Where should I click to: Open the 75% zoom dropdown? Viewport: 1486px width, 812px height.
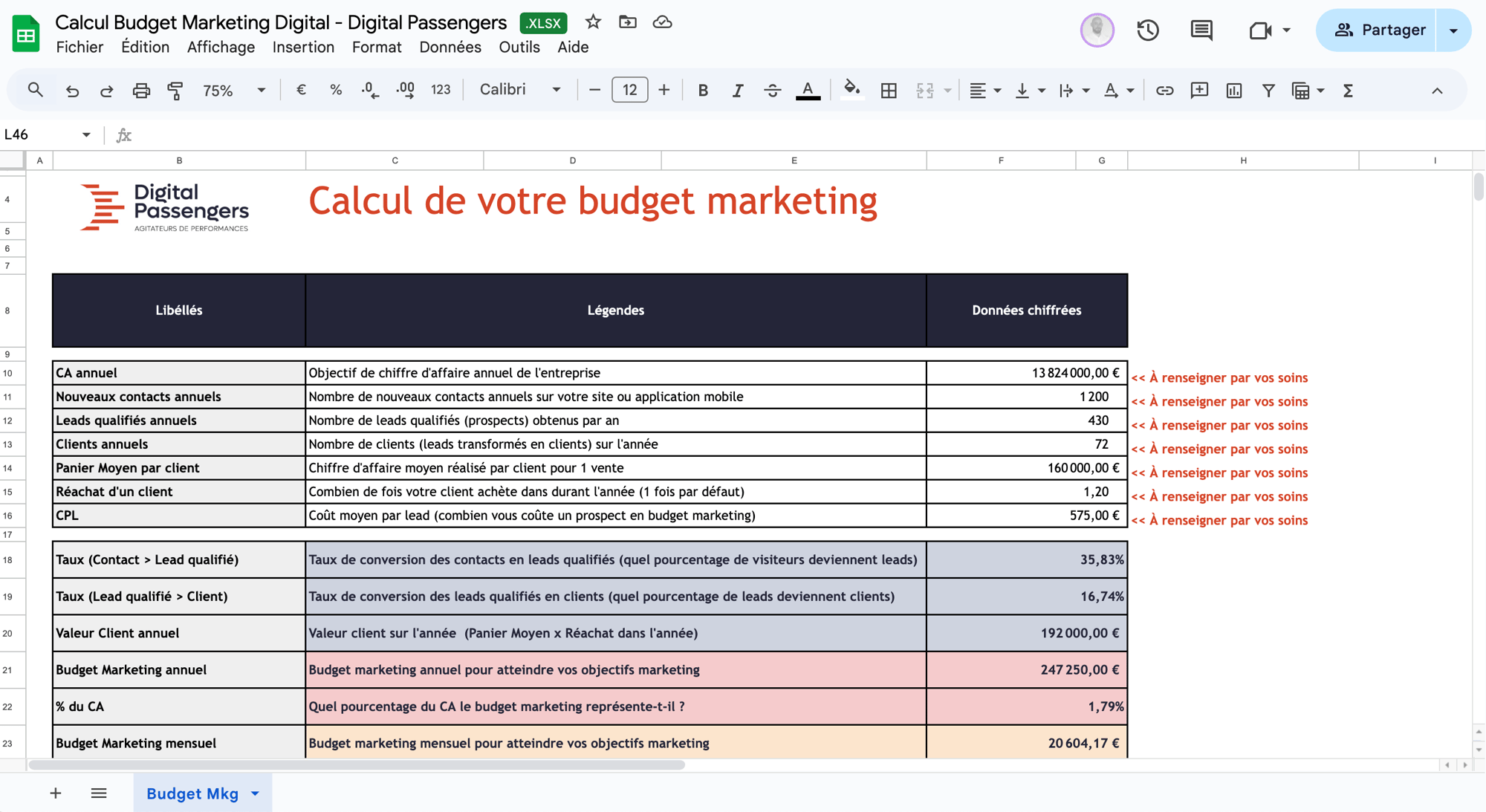(233, 90)
